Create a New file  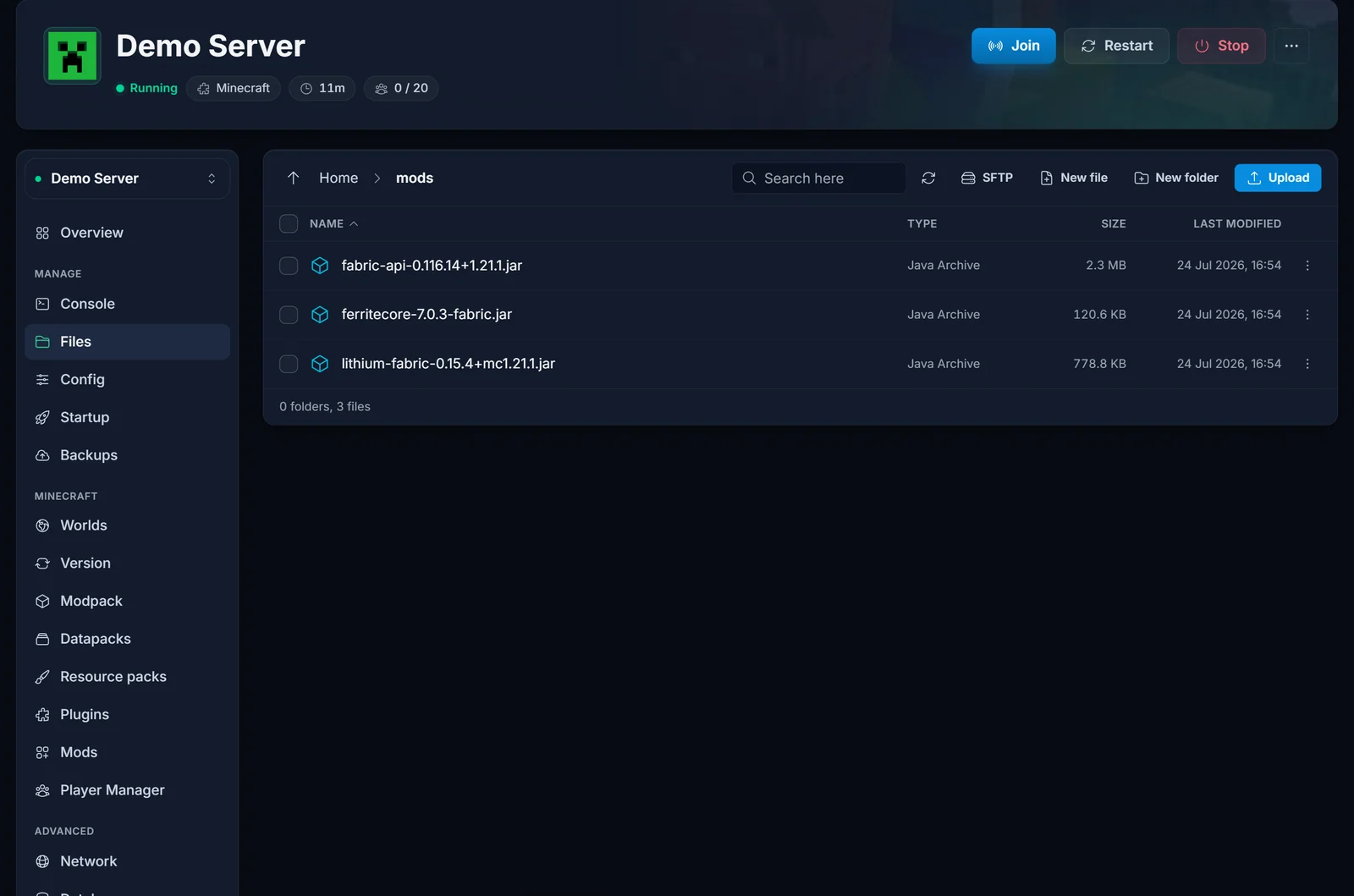point(1073,178)
